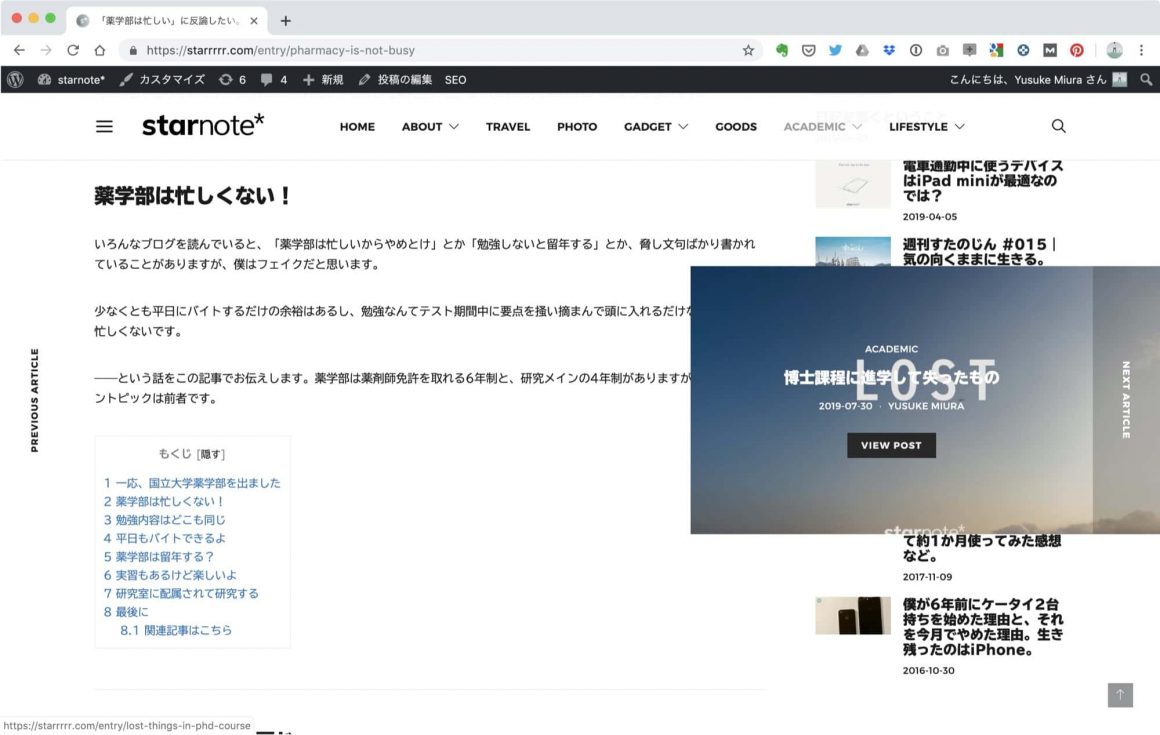Open the iPad mini article thumbnail
The height and width of the screenshot is (735, 1160).
point(852,183)
